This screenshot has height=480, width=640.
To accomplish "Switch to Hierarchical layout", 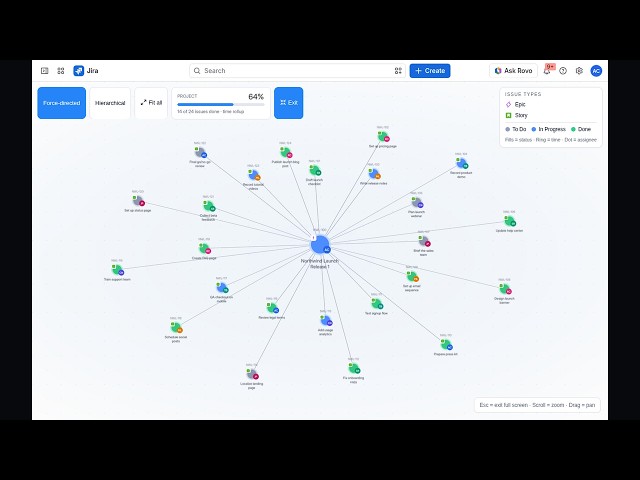I will point(110,103).
